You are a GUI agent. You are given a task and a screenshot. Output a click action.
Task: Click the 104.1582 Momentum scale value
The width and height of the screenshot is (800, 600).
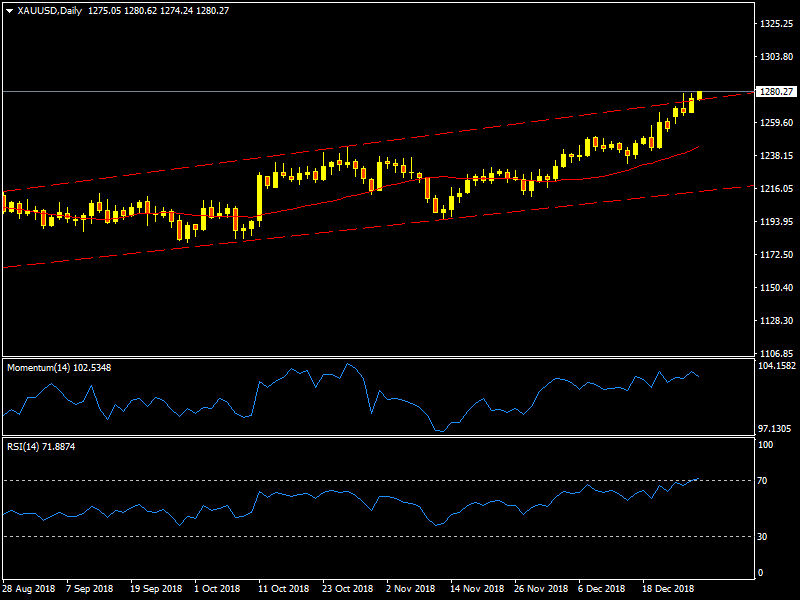[x=776, y=366]
